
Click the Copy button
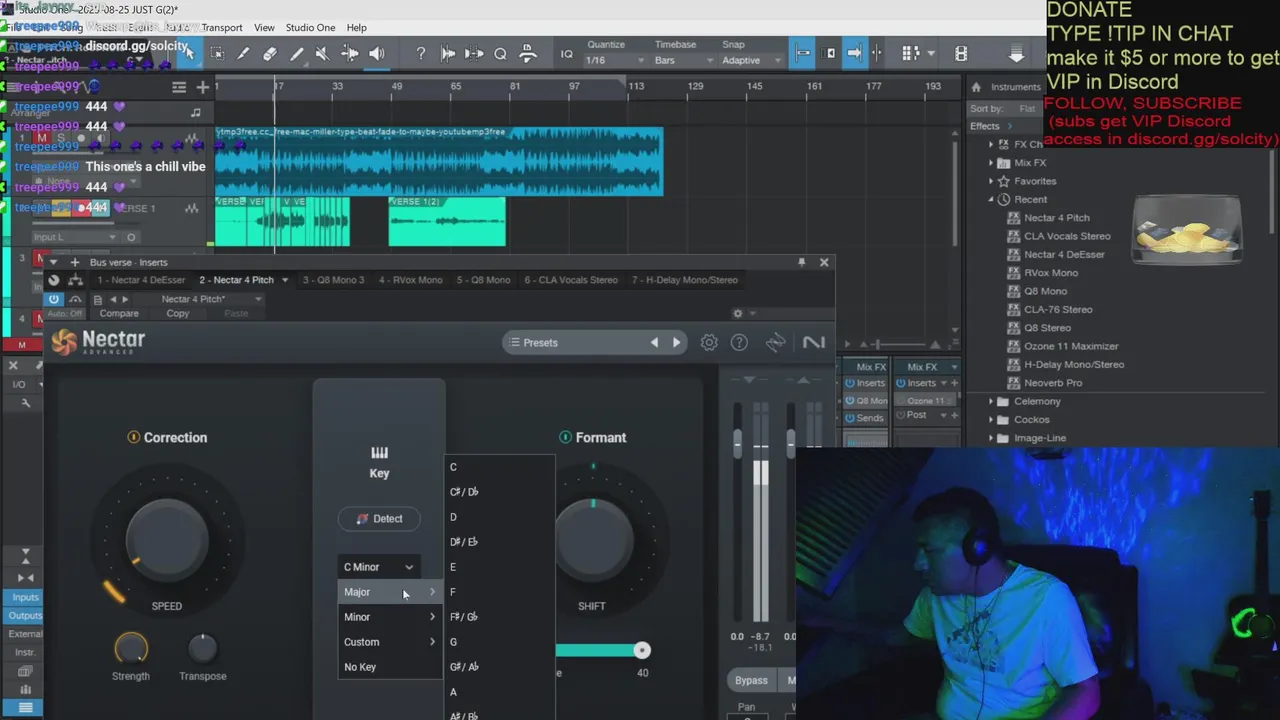tap(177, 313)
